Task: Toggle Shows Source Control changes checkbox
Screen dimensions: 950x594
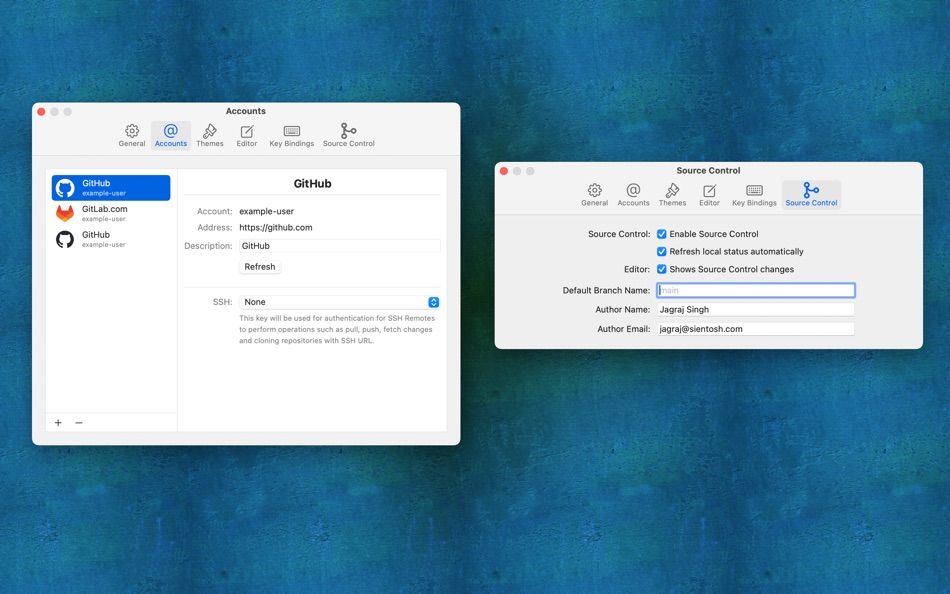Action: point(662,269)
